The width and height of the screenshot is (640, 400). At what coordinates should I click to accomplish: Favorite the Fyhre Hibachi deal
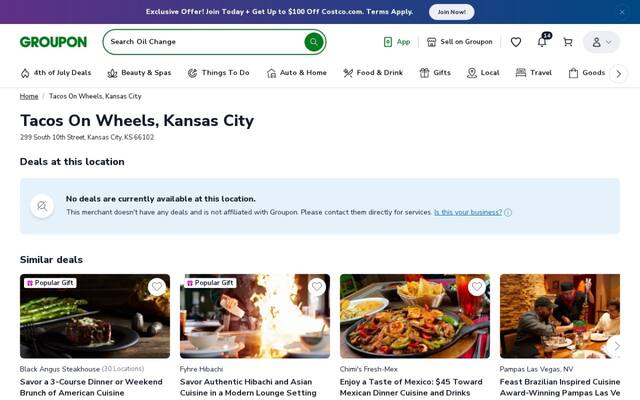tap(317, 287)
